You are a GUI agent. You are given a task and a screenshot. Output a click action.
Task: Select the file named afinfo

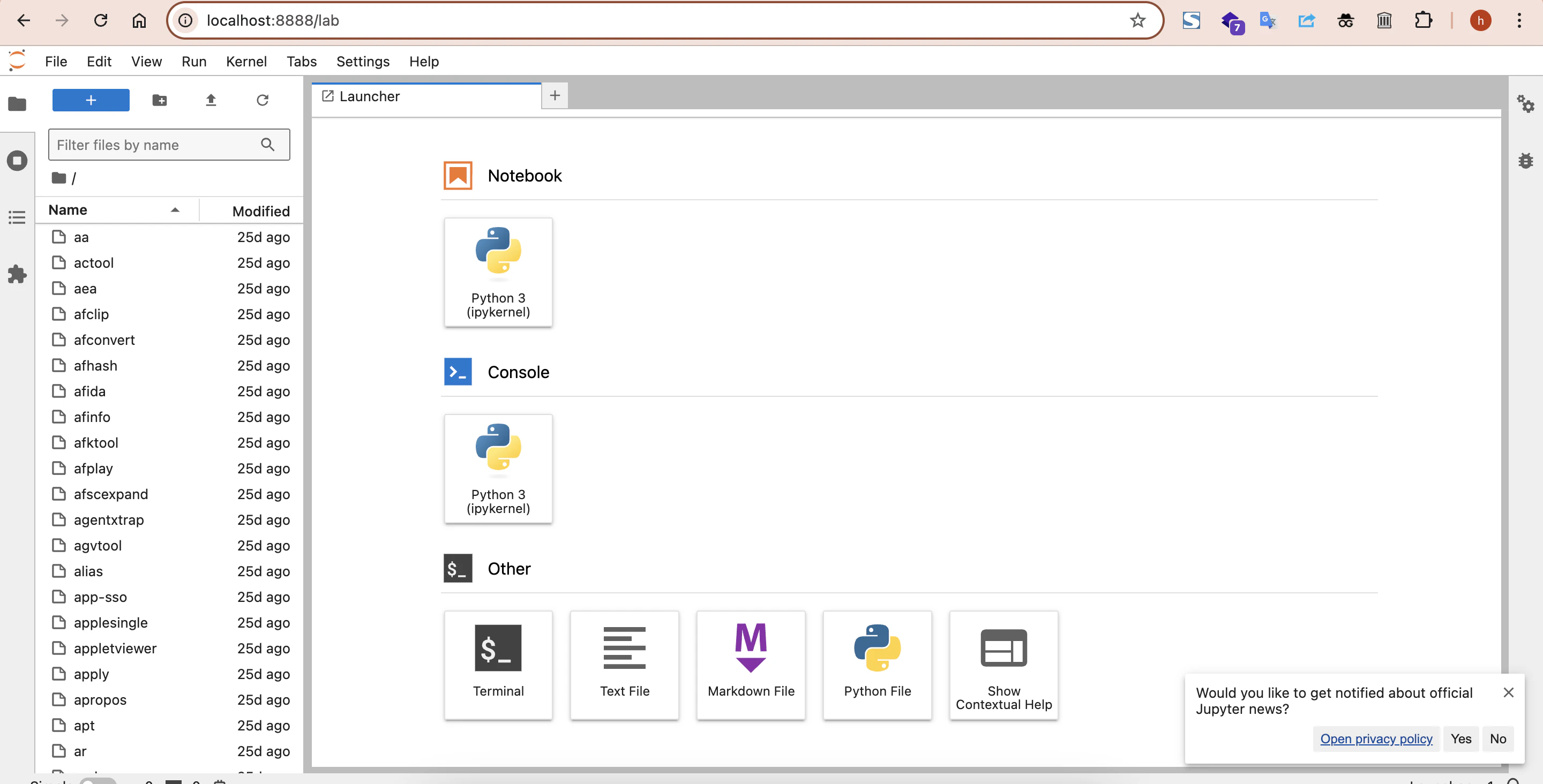point(169,418)
